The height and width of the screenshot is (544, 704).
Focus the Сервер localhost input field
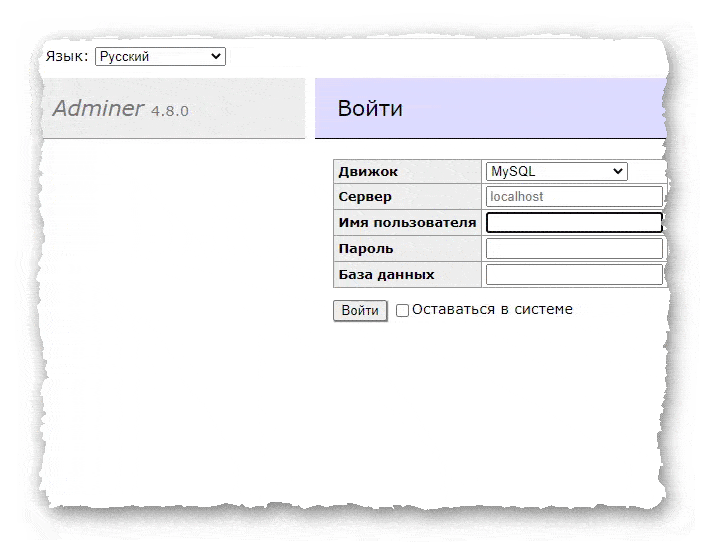click(574, 197)
